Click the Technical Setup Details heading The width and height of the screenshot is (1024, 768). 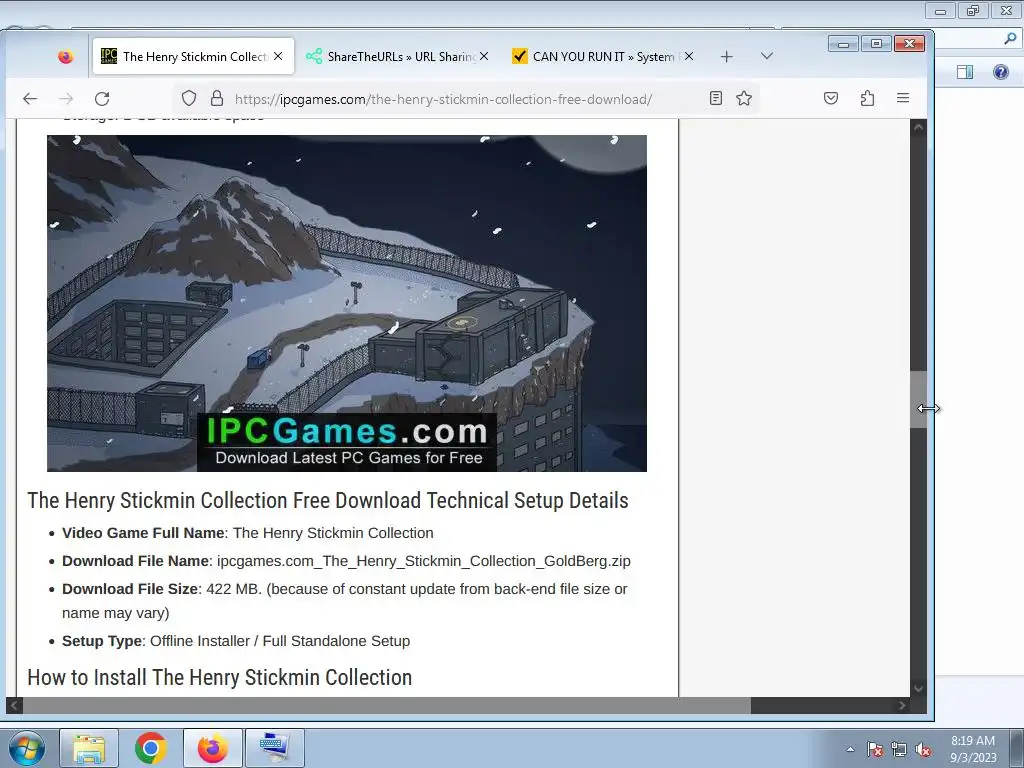(x=328, y=500)
